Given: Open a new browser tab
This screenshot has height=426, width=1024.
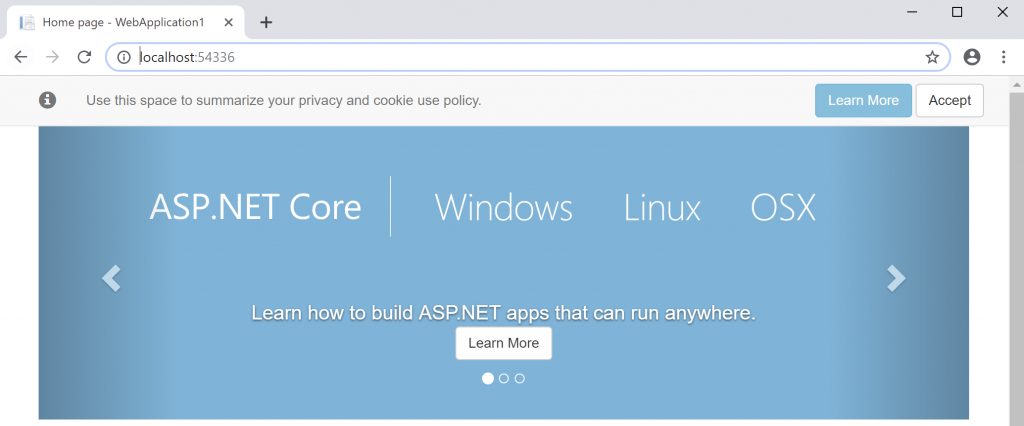Looking at the screenshot, I should click(266, 22).
